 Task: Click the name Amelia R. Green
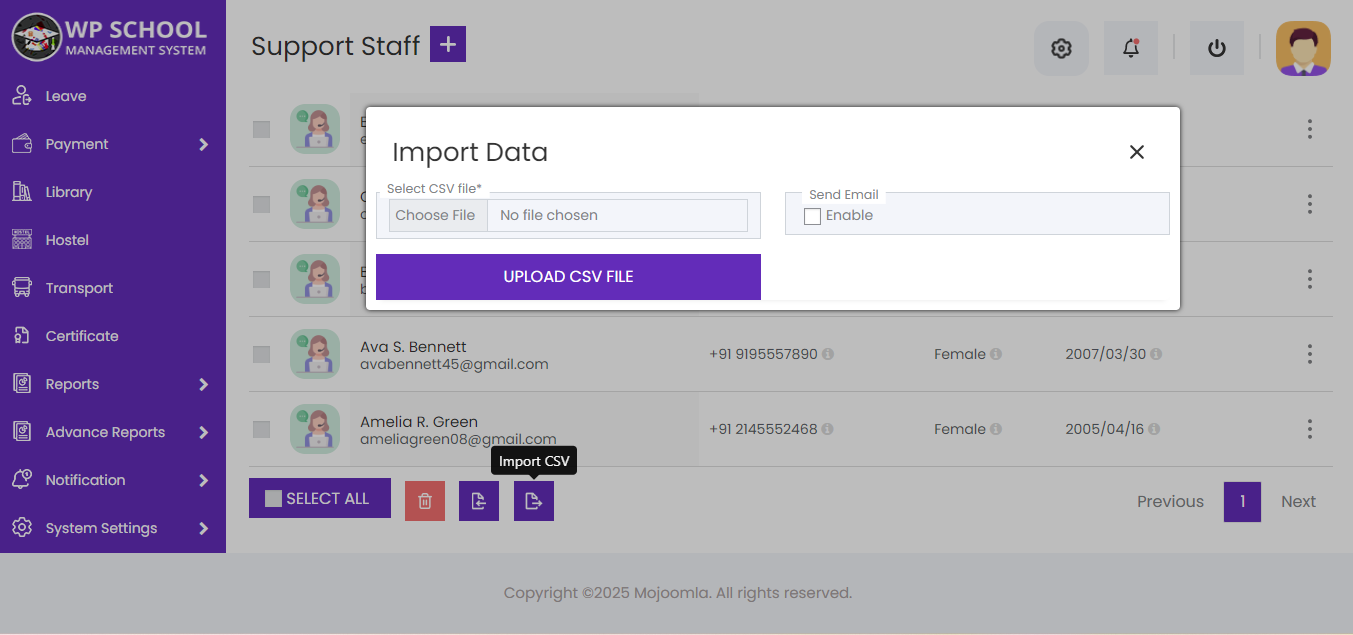pyautogui.click(x=419, y=422)
